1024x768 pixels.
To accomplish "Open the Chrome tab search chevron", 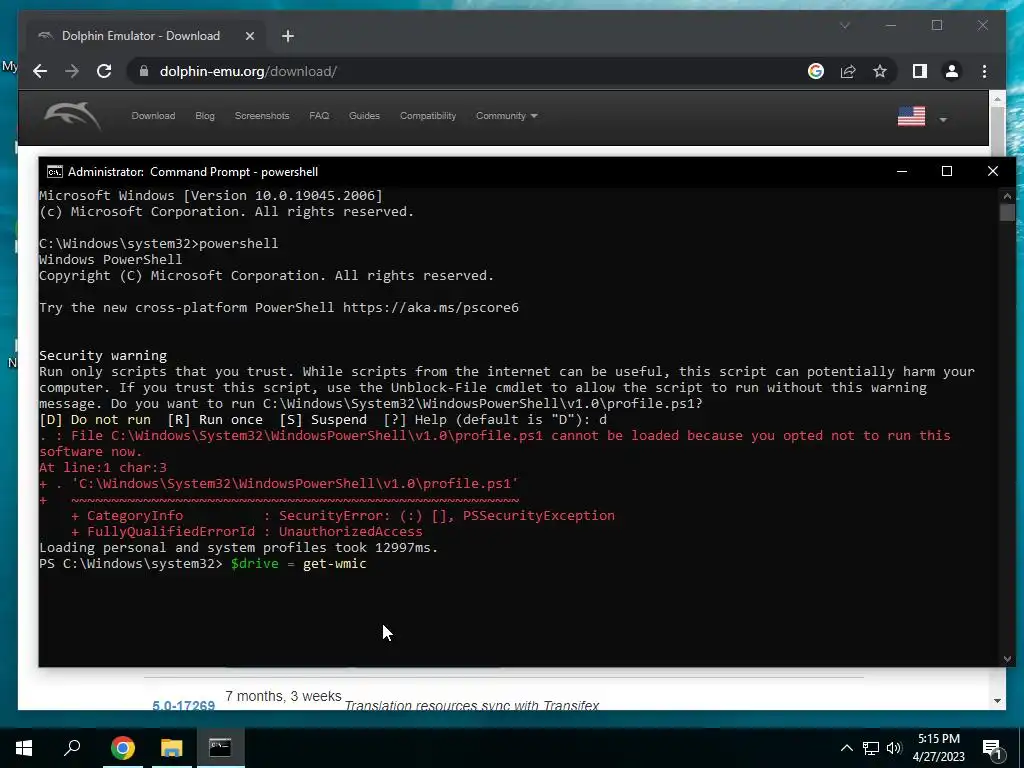I will tap(844, 25).
